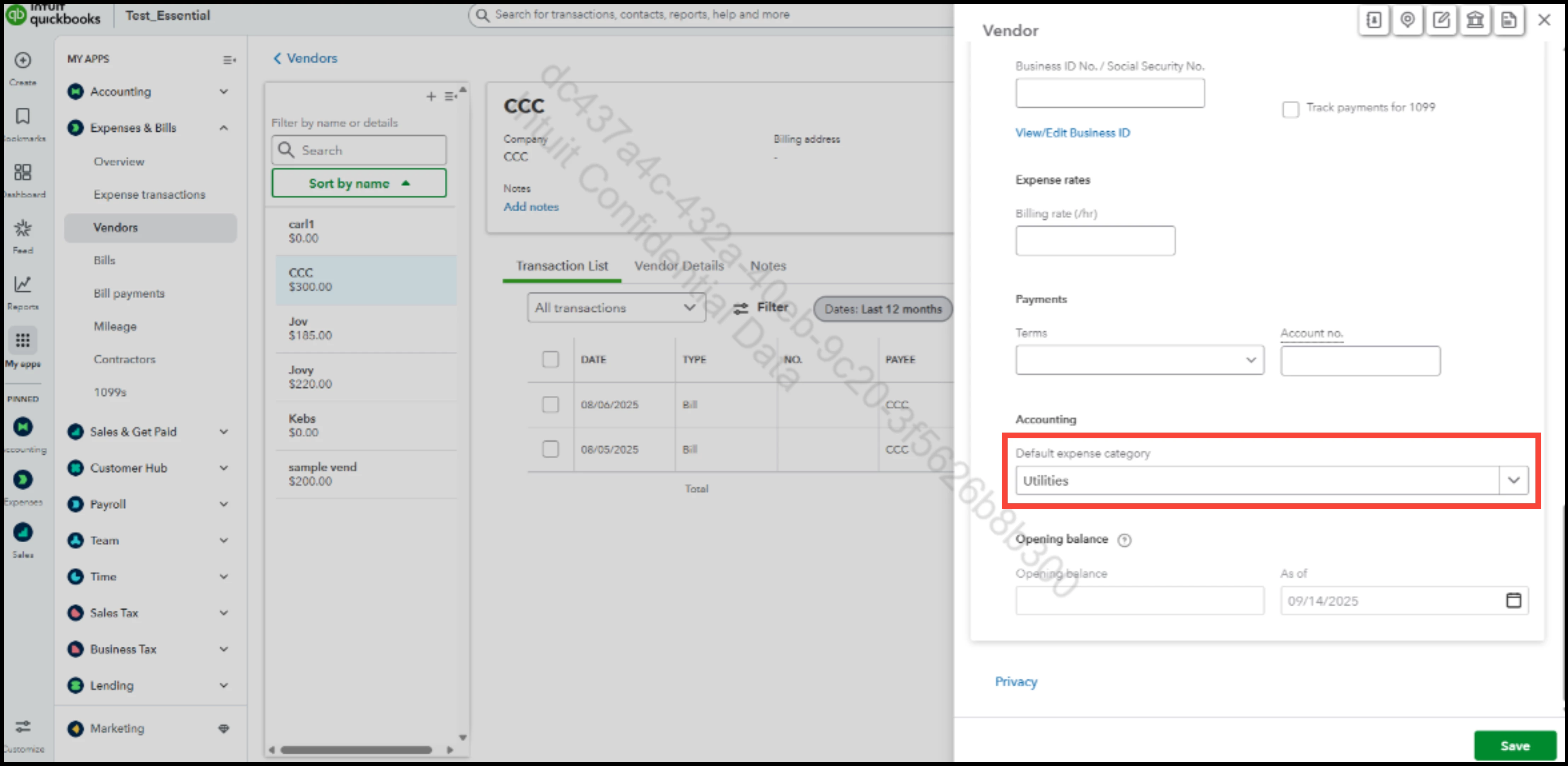Open Default expense category dropdown arrow

tap(1513, 480)
